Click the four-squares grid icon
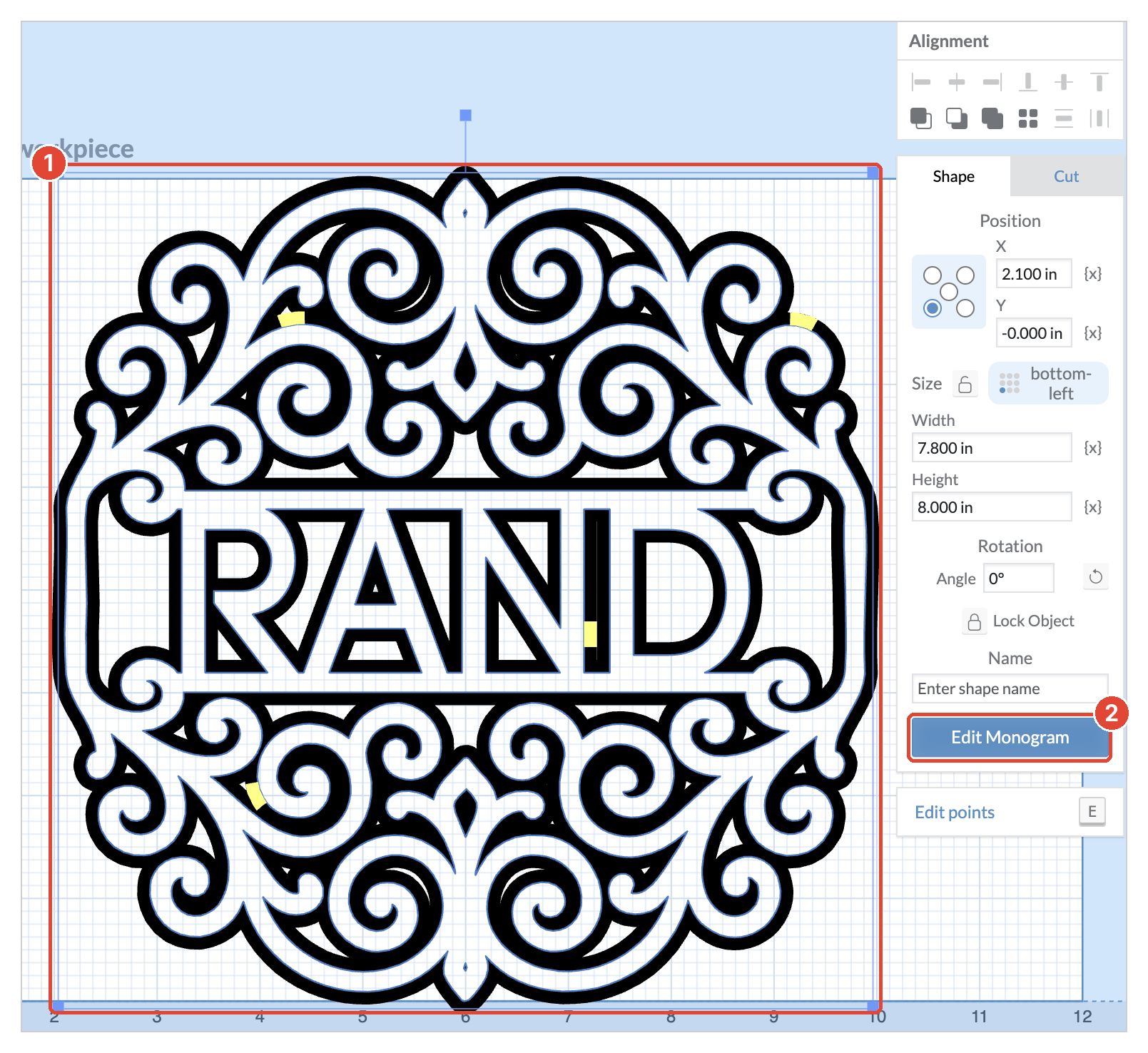The height and width of the screenshot is (1053, 1148). 1028,118
